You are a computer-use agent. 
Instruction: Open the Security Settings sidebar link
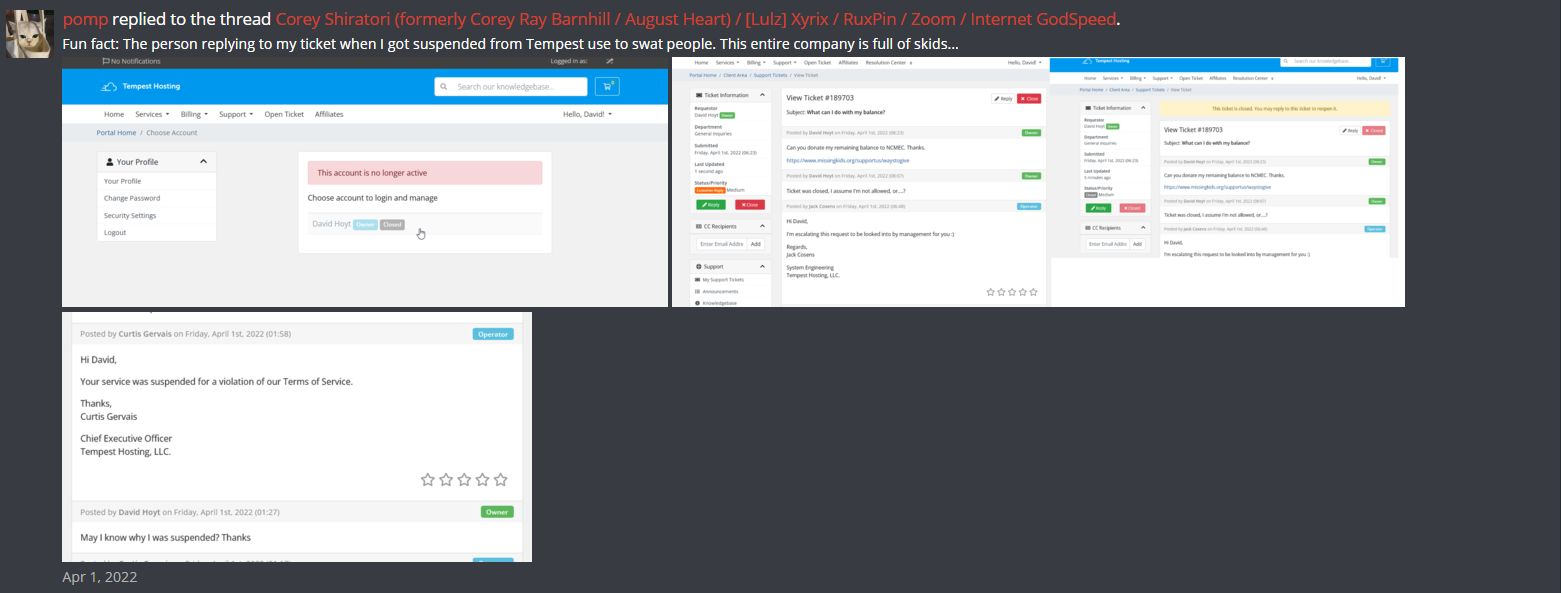[130, 215]
